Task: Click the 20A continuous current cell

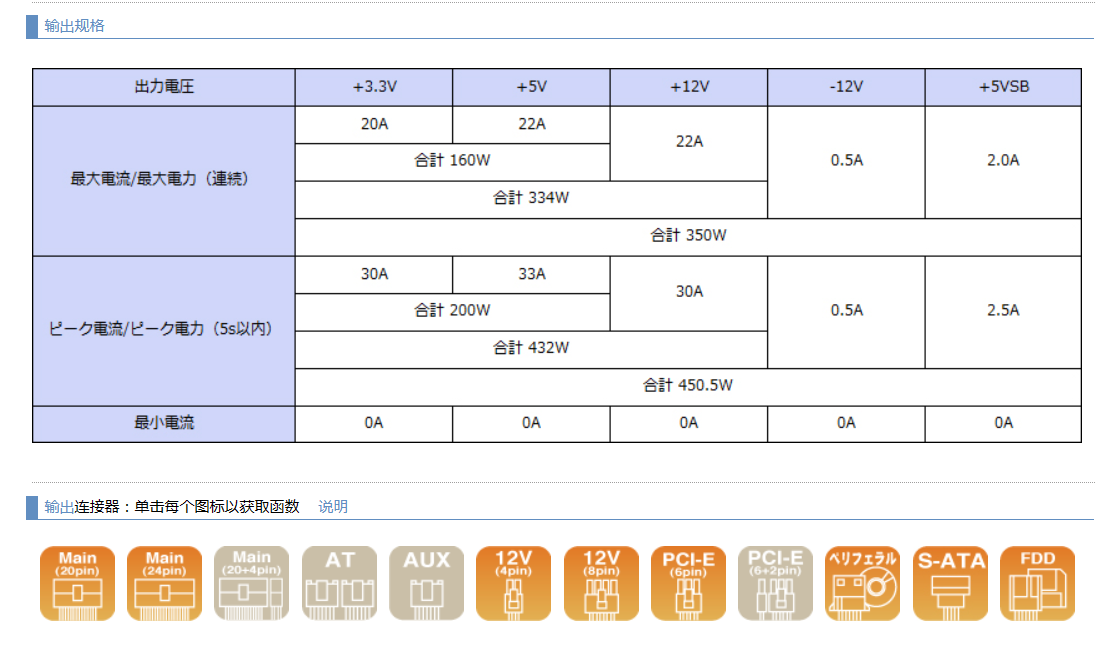Action: [374, 125]
